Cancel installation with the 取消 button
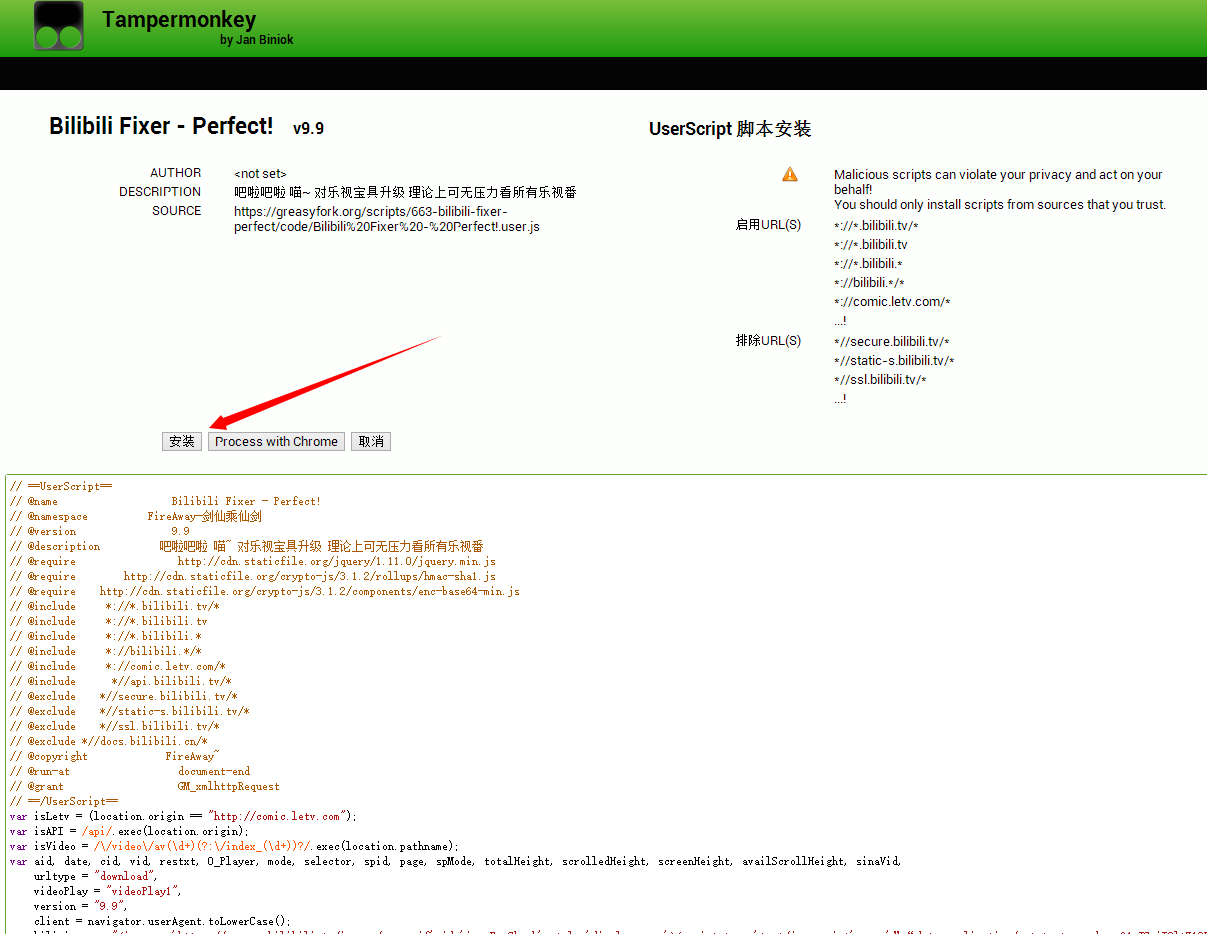Screen dimensions: 1207x934 (371, 441)
